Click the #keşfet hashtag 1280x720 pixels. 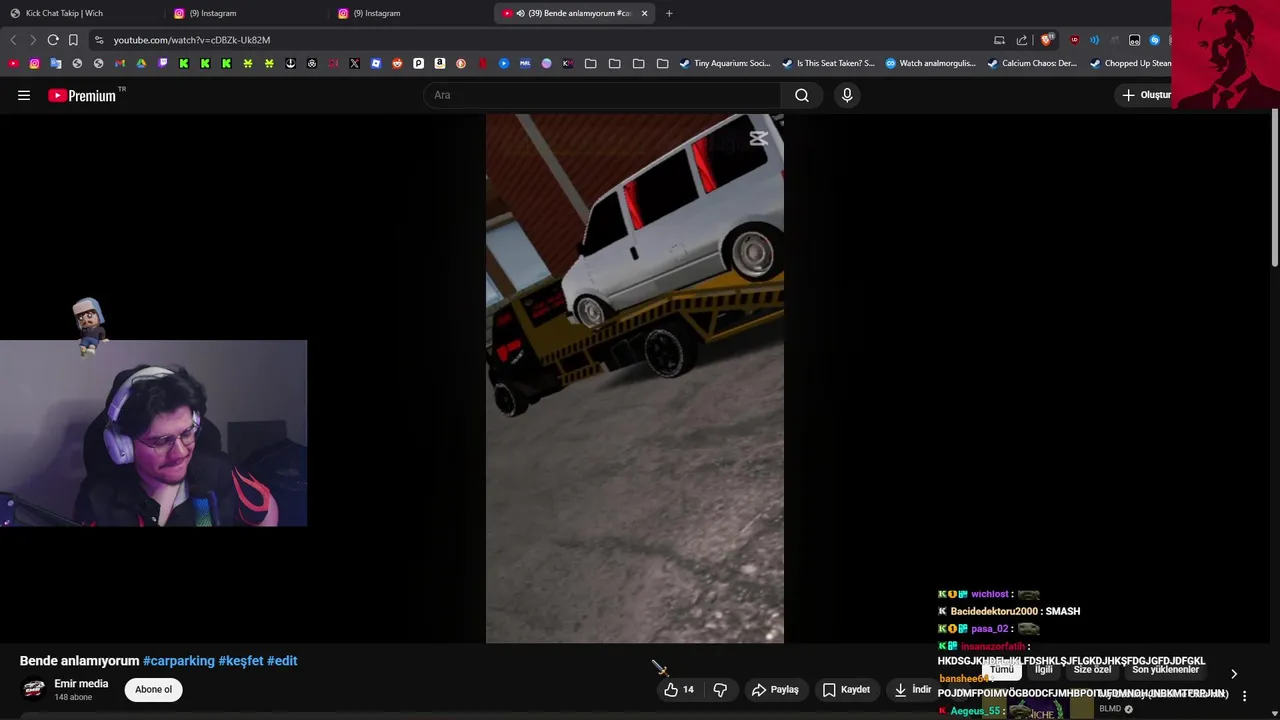241,661
